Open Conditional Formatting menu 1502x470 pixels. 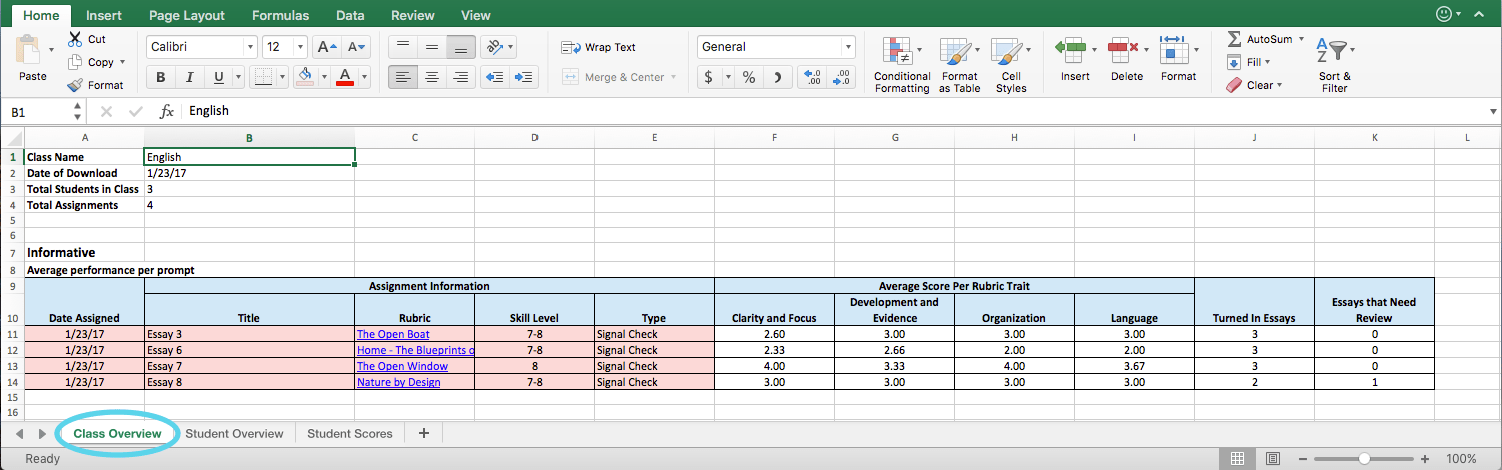pos(902,65)
